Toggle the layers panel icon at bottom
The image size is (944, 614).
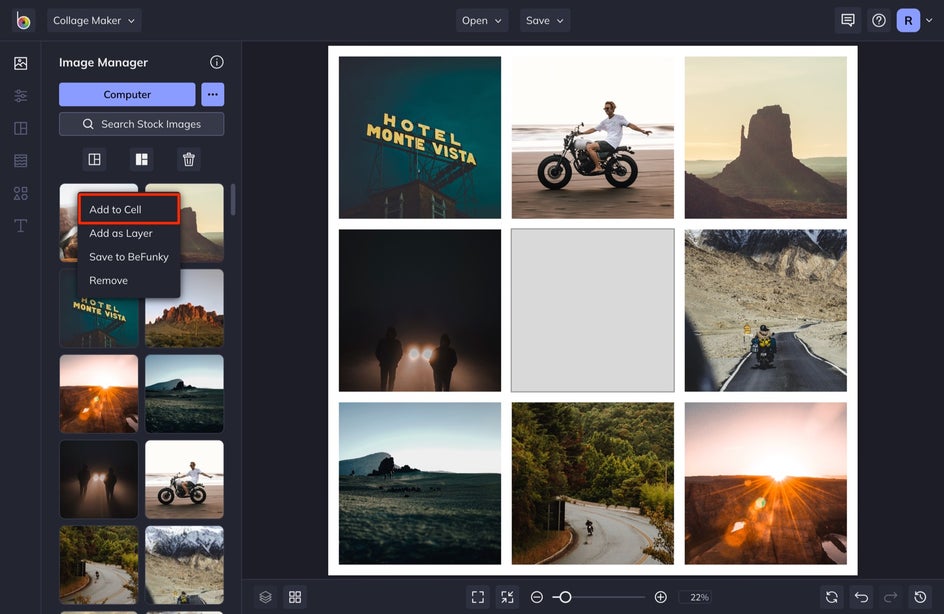[265, 597]
